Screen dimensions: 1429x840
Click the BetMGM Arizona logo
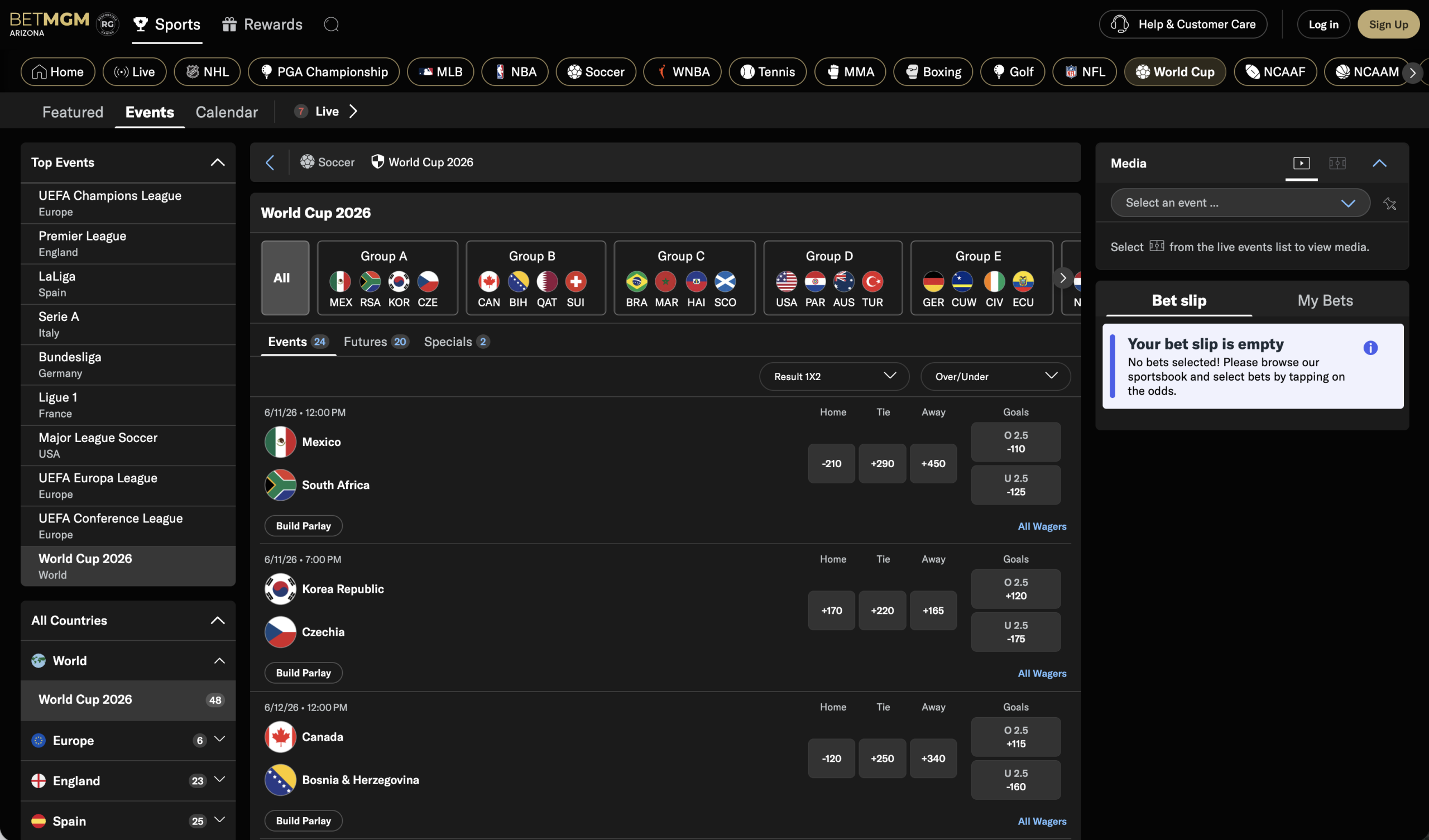[49, 24]
